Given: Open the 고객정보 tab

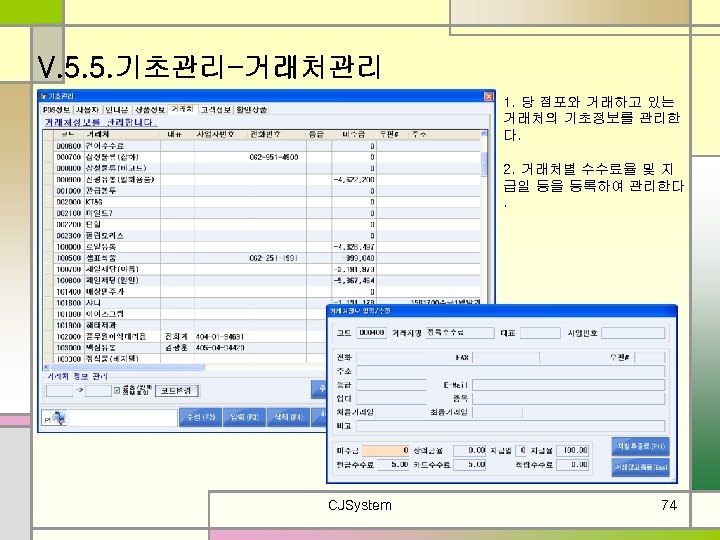Looking at the screenshot, I should tap(216, 110).
